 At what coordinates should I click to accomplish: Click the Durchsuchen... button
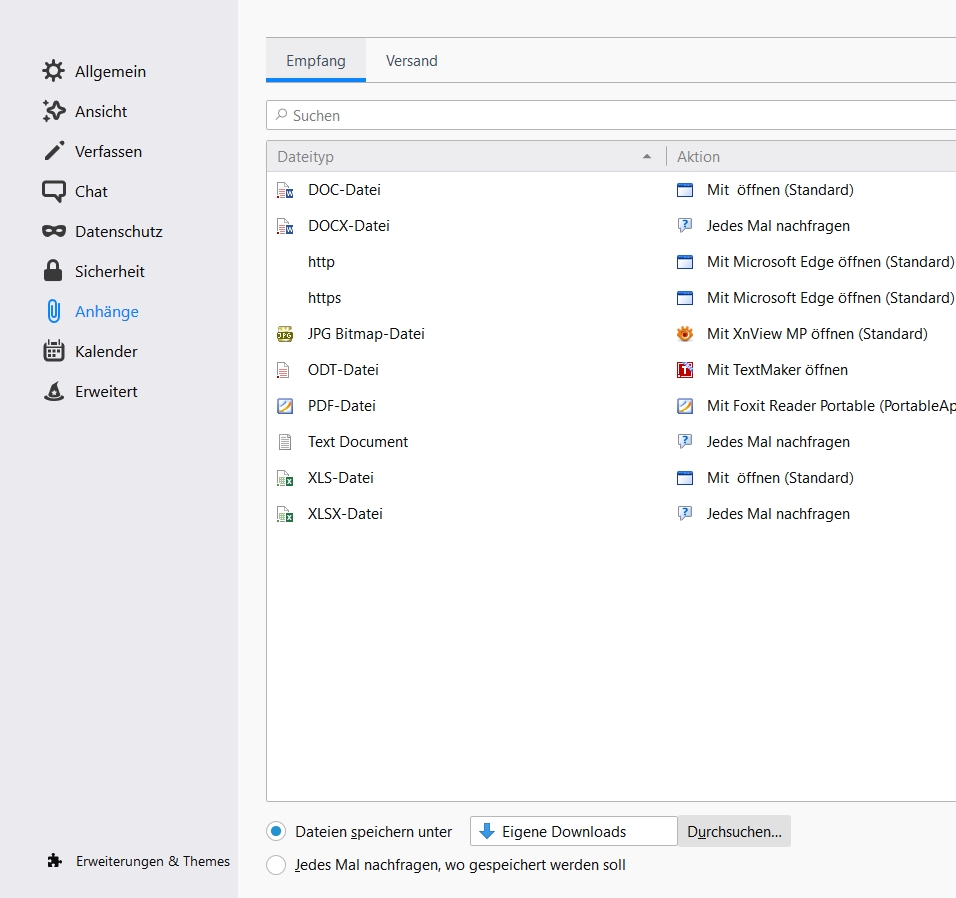click(734, 832)
